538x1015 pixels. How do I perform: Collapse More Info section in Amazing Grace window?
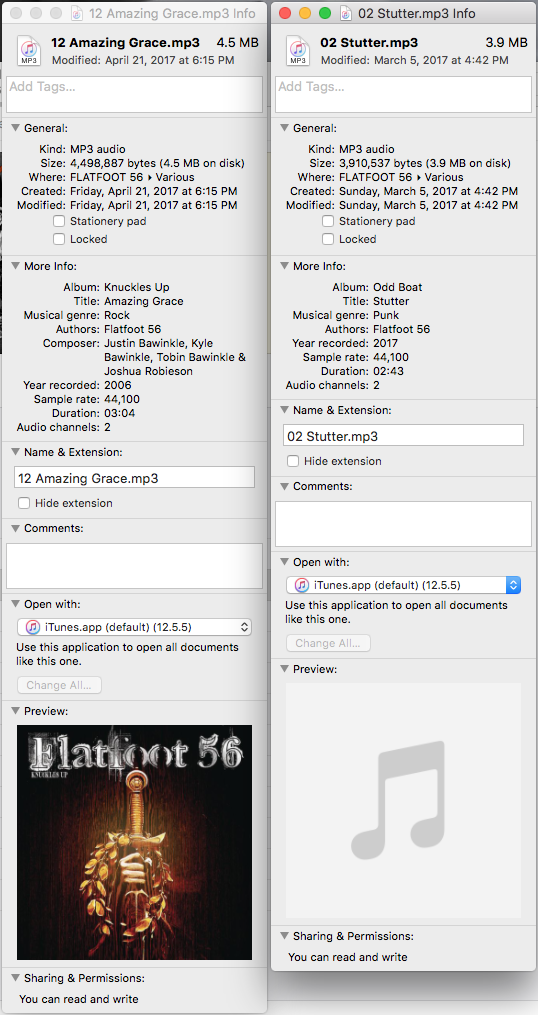(16, 266)
